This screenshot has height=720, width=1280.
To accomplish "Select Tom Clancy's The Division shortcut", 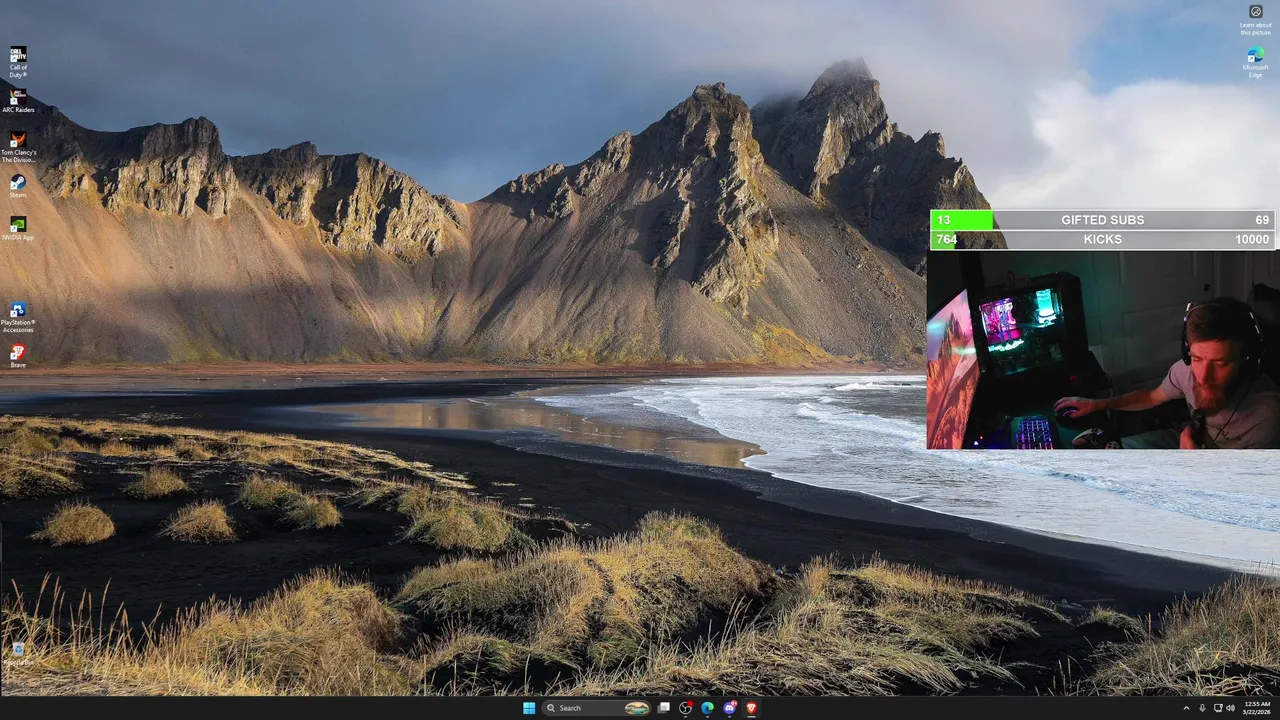I will 18,147.
